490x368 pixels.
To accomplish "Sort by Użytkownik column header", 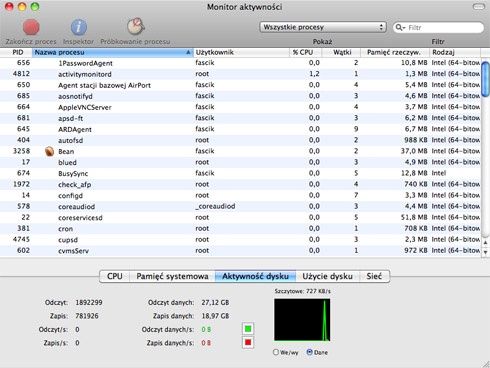I will pos(241,52).
